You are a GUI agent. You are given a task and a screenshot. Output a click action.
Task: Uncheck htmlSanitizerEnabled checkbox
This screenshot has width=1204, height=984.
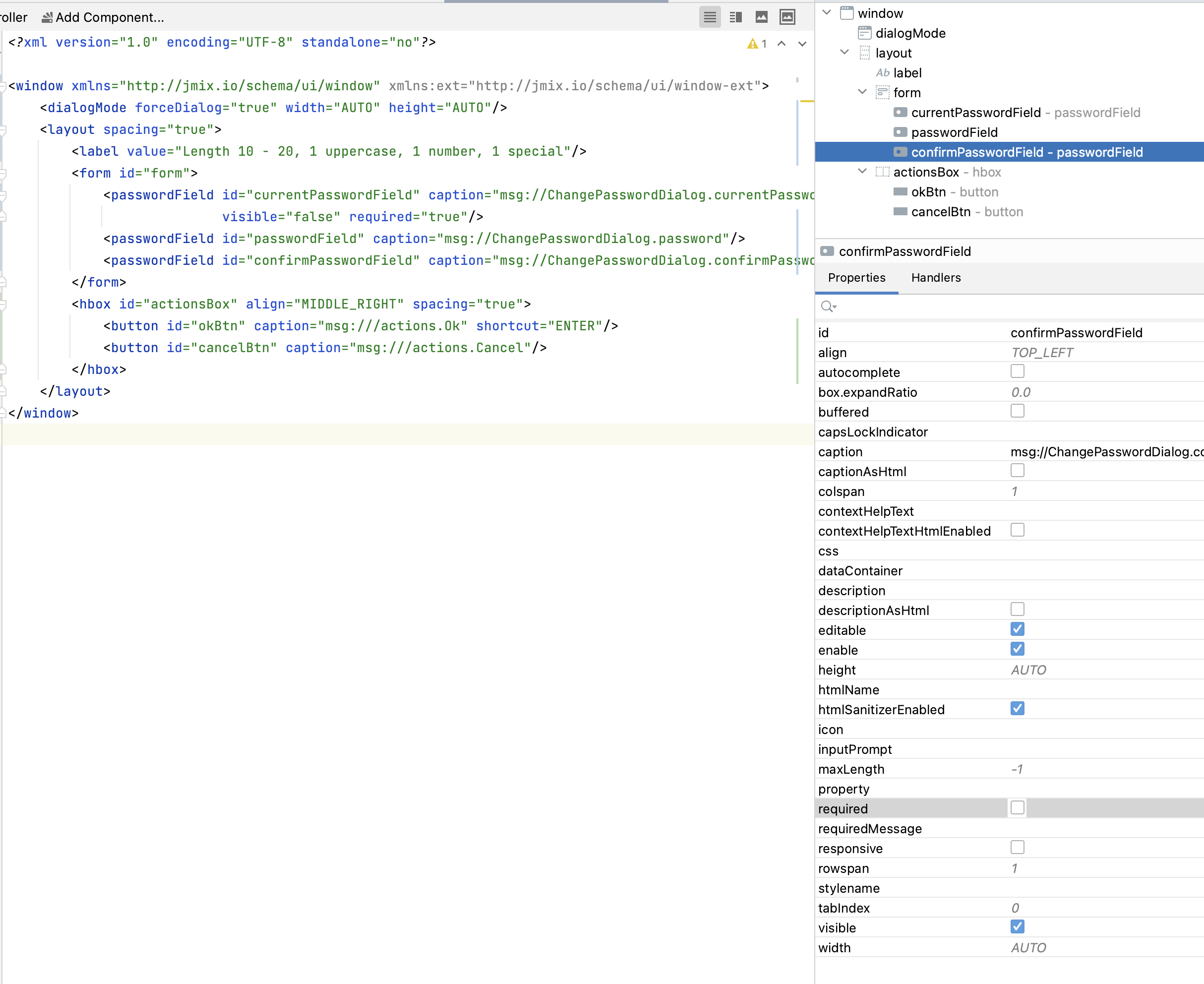click(x=1017, y=709)
